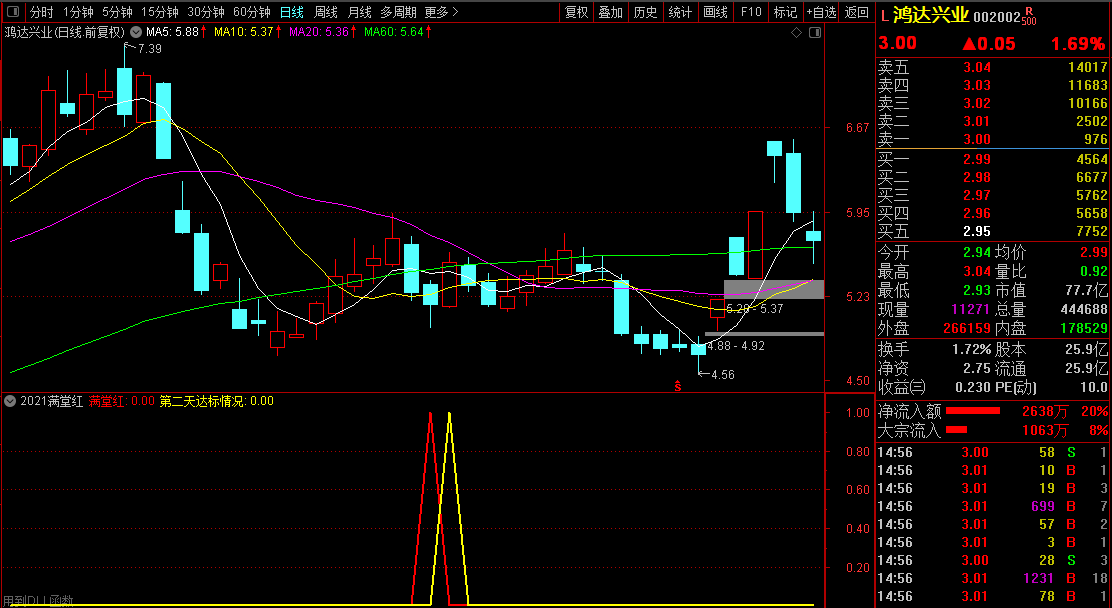Viewport: 1112px width, 608px height.
Task: Click the chart title 鸿达兴业(日线.前复权)
Action: [x=65, y=32]
